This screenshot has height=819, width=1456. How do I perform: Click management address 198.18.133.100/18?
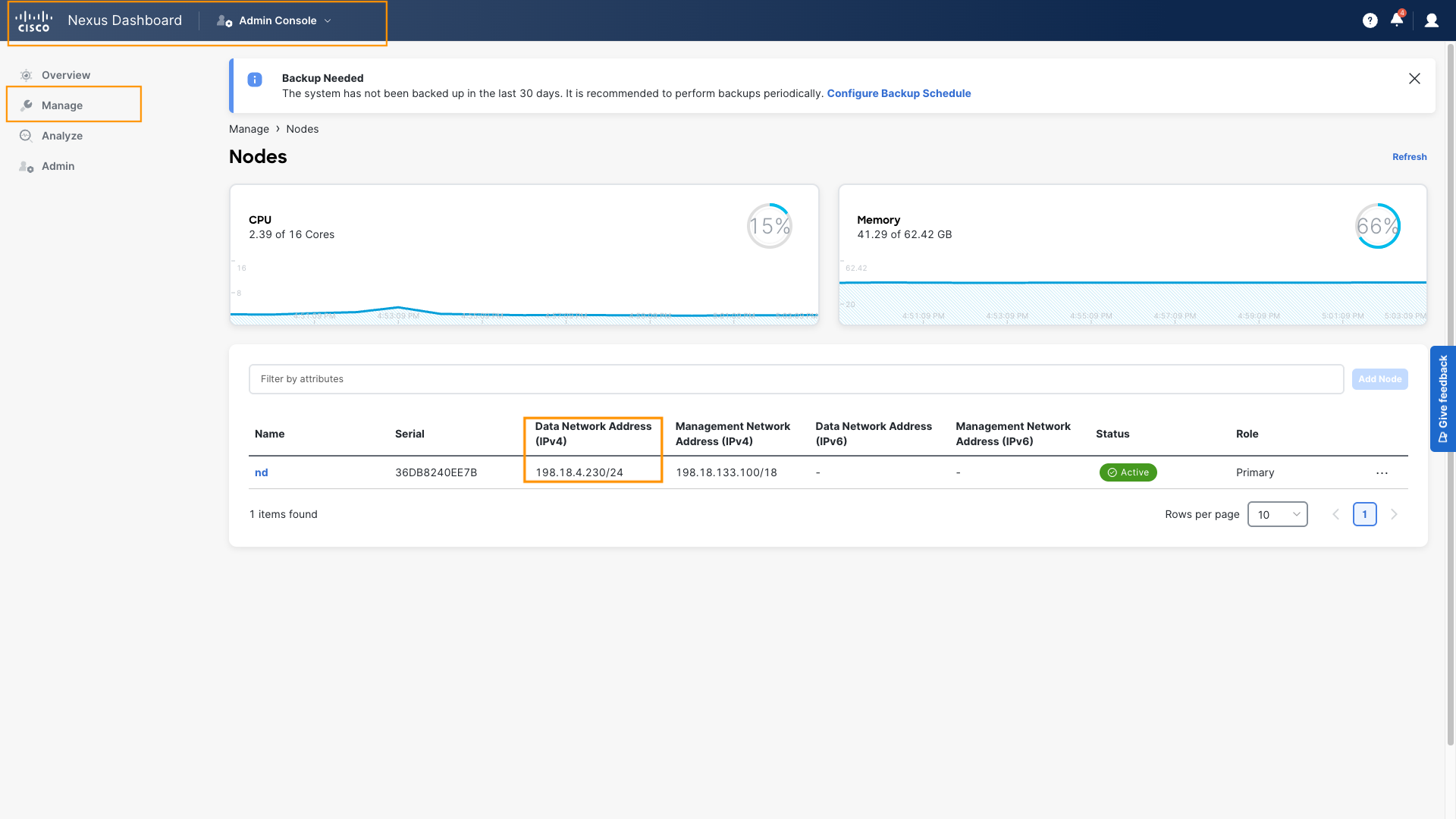point(726,472)
